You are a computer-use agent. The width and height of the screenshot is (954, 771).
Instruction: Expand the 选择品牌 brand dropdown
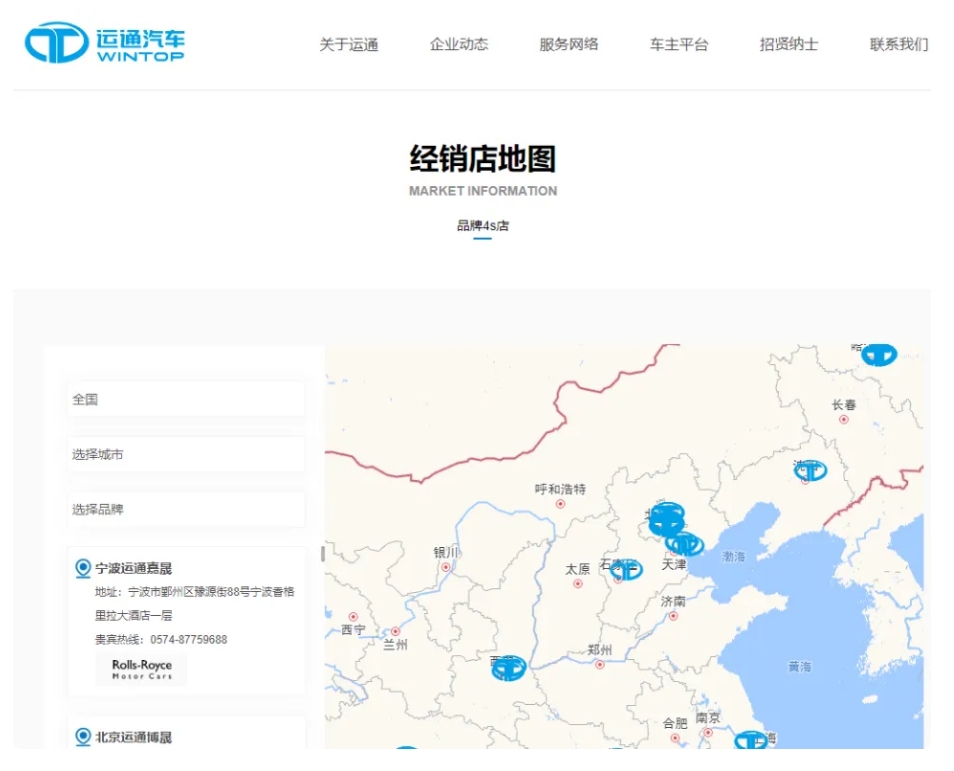[185, 510]
